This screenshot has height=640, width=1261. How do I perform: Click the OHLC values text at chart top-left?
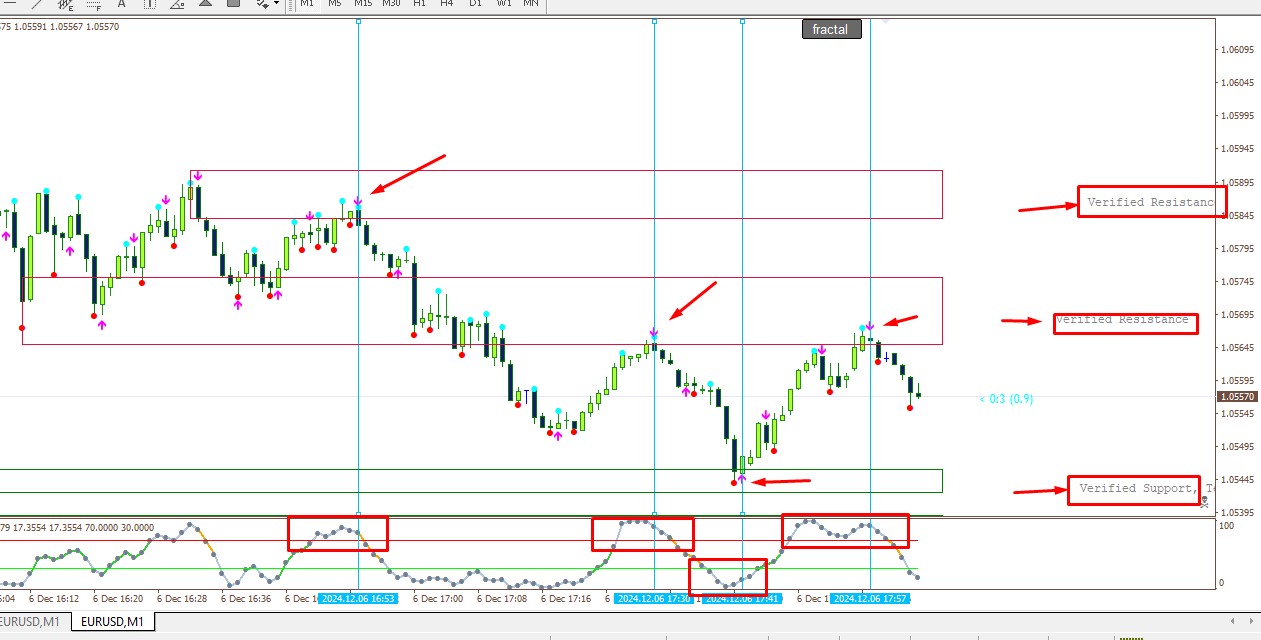click(60, 27)
